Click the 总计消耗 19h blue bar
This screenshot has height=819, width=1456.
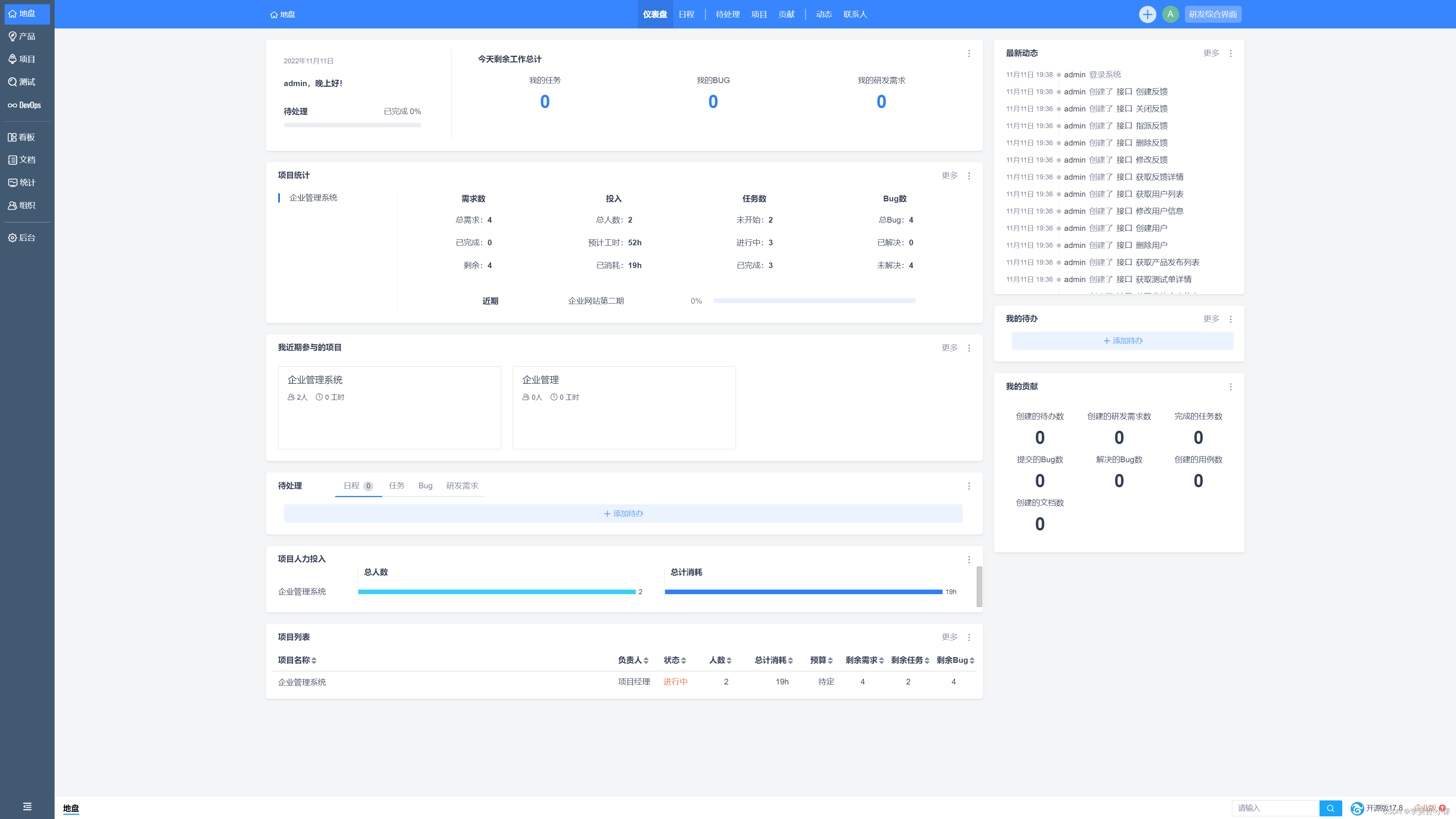pyautogui.click(x=803, y=592)
